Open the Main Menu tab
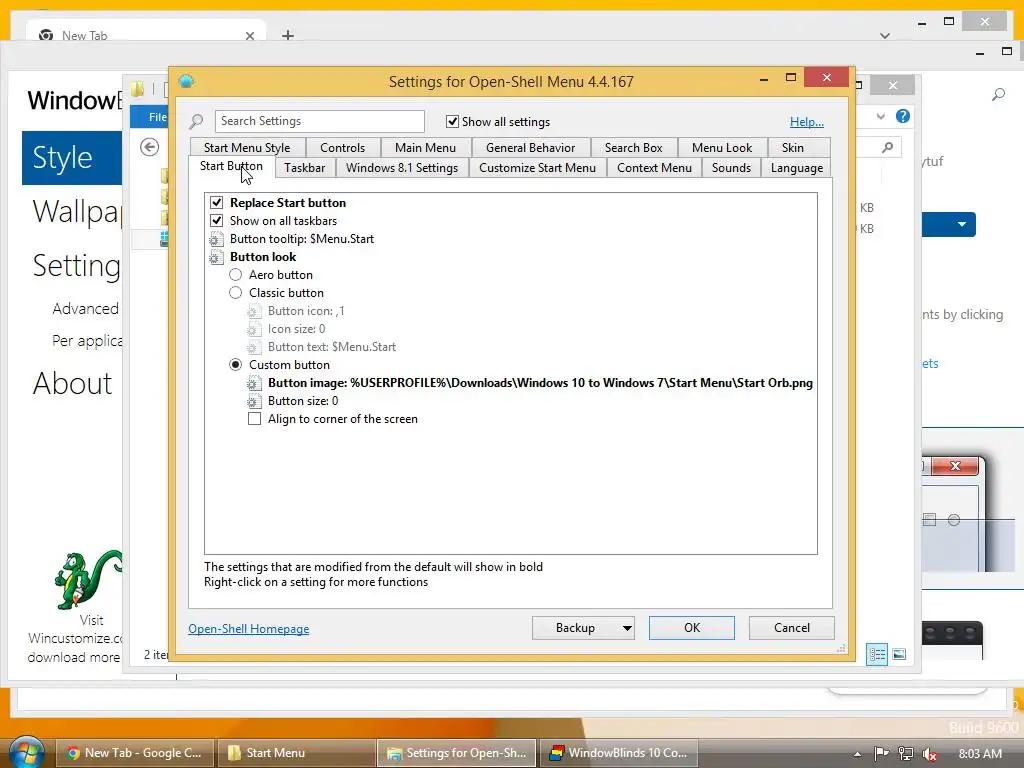The image size is (1024, 768). tap(425, 148)
